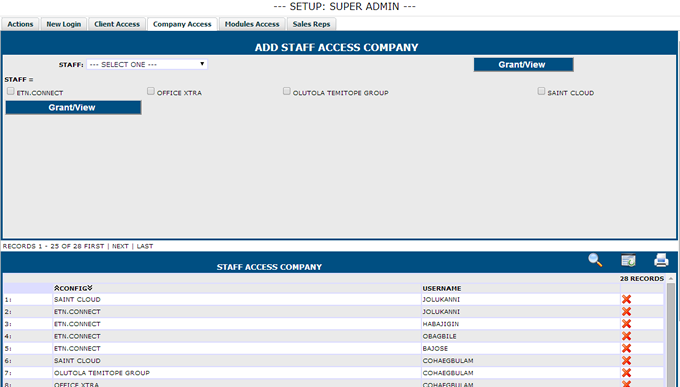Sort CONFIG column descending arrow

(x=90, y=288)
